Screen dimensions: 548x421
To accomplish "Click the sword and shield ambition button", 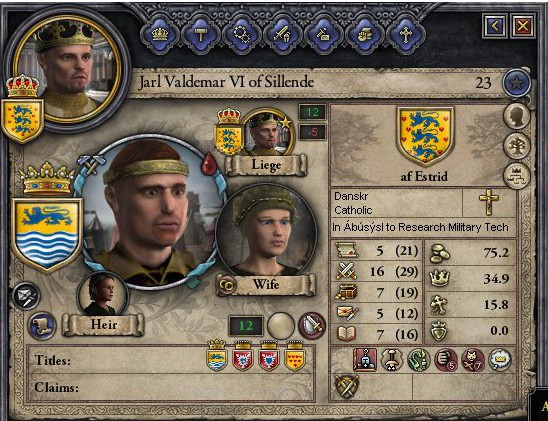I will pos(312,326).
